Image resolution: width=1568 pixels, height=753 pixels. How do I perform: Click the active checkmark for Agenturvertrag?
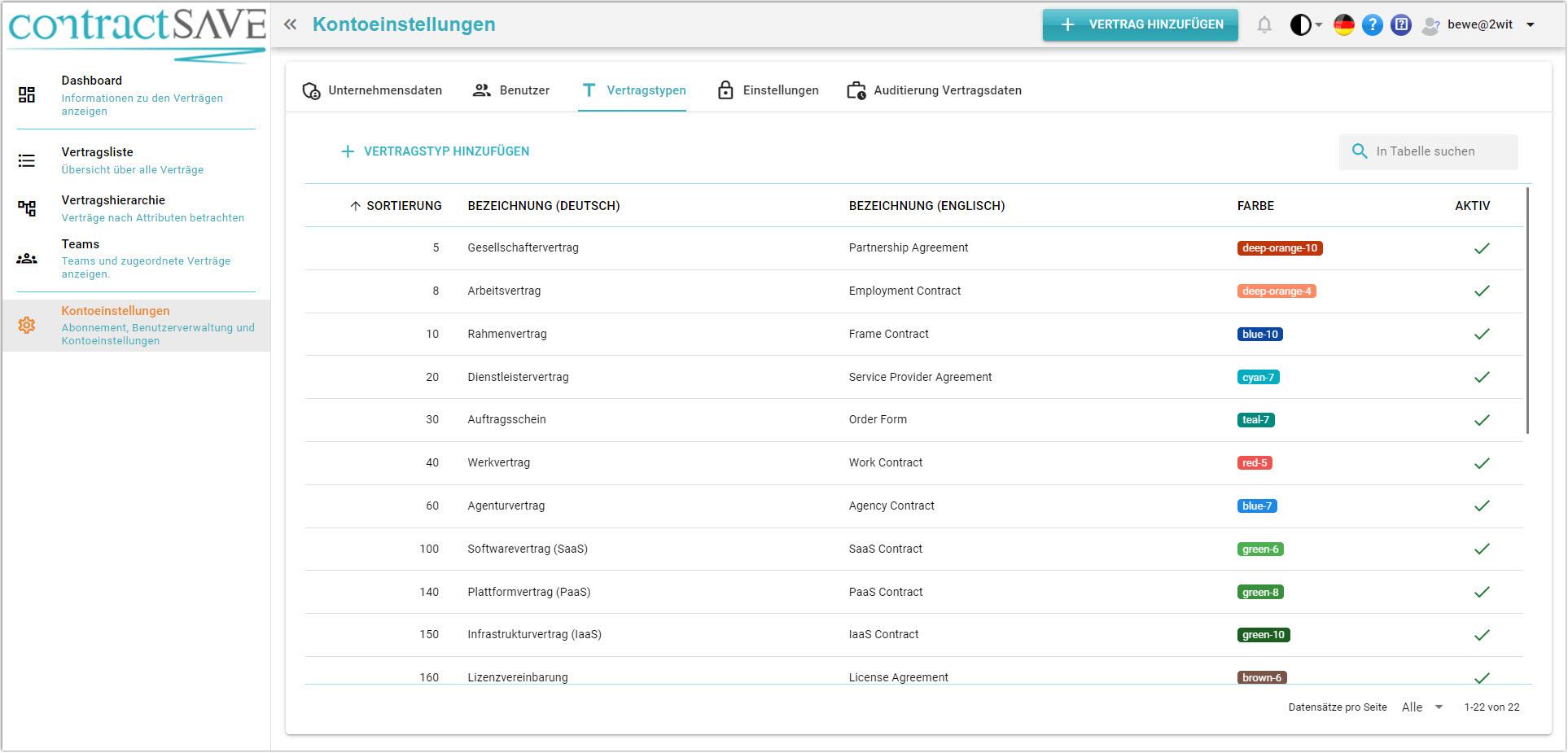pos(1482,506)
